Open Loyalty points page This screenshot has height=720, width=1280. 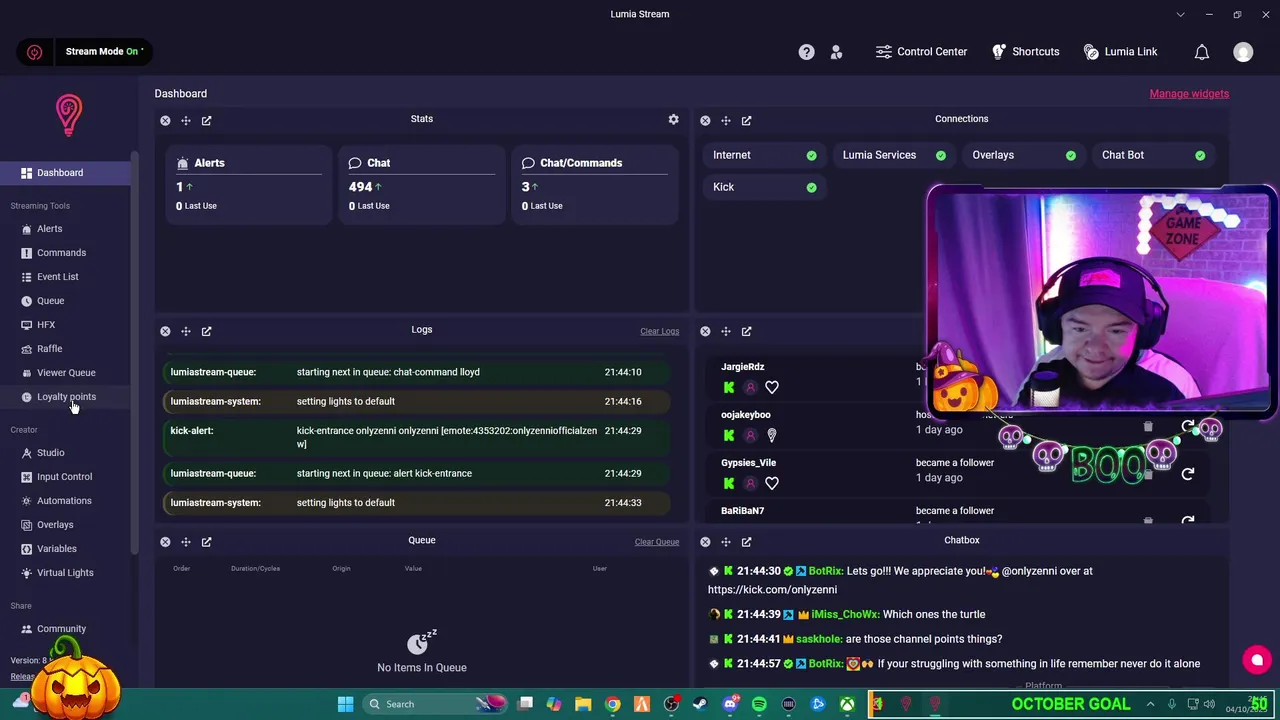[x=65, y=397]
